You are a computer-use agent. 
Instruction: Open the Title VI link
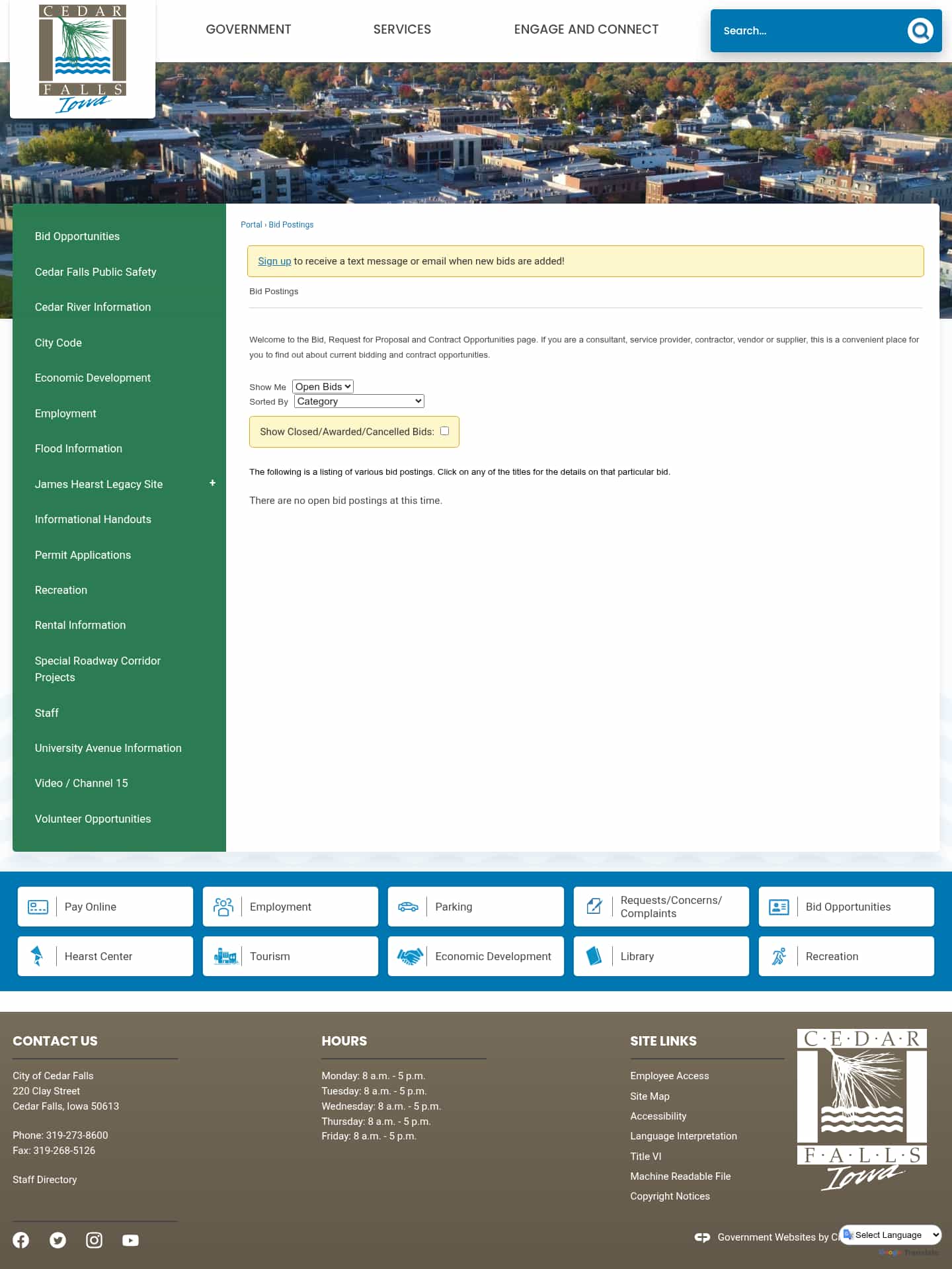tap(645, 1157)
